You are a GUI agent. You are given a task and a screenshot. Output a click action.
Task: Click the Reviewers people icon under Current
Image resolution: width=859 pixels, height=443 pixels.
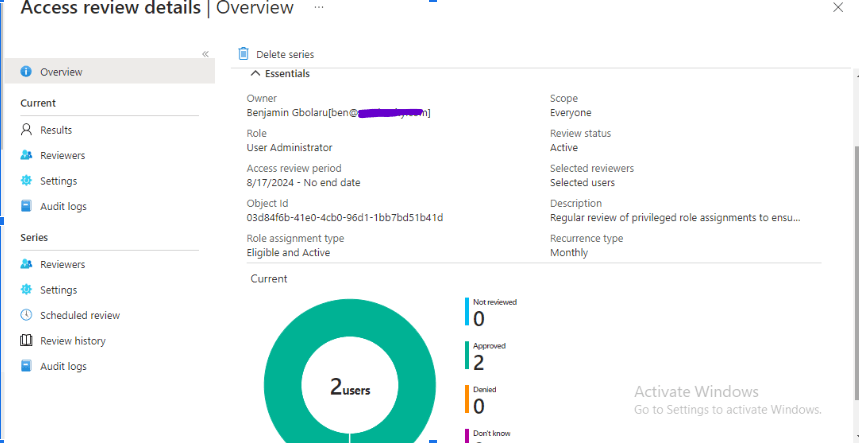click(27, 156)
